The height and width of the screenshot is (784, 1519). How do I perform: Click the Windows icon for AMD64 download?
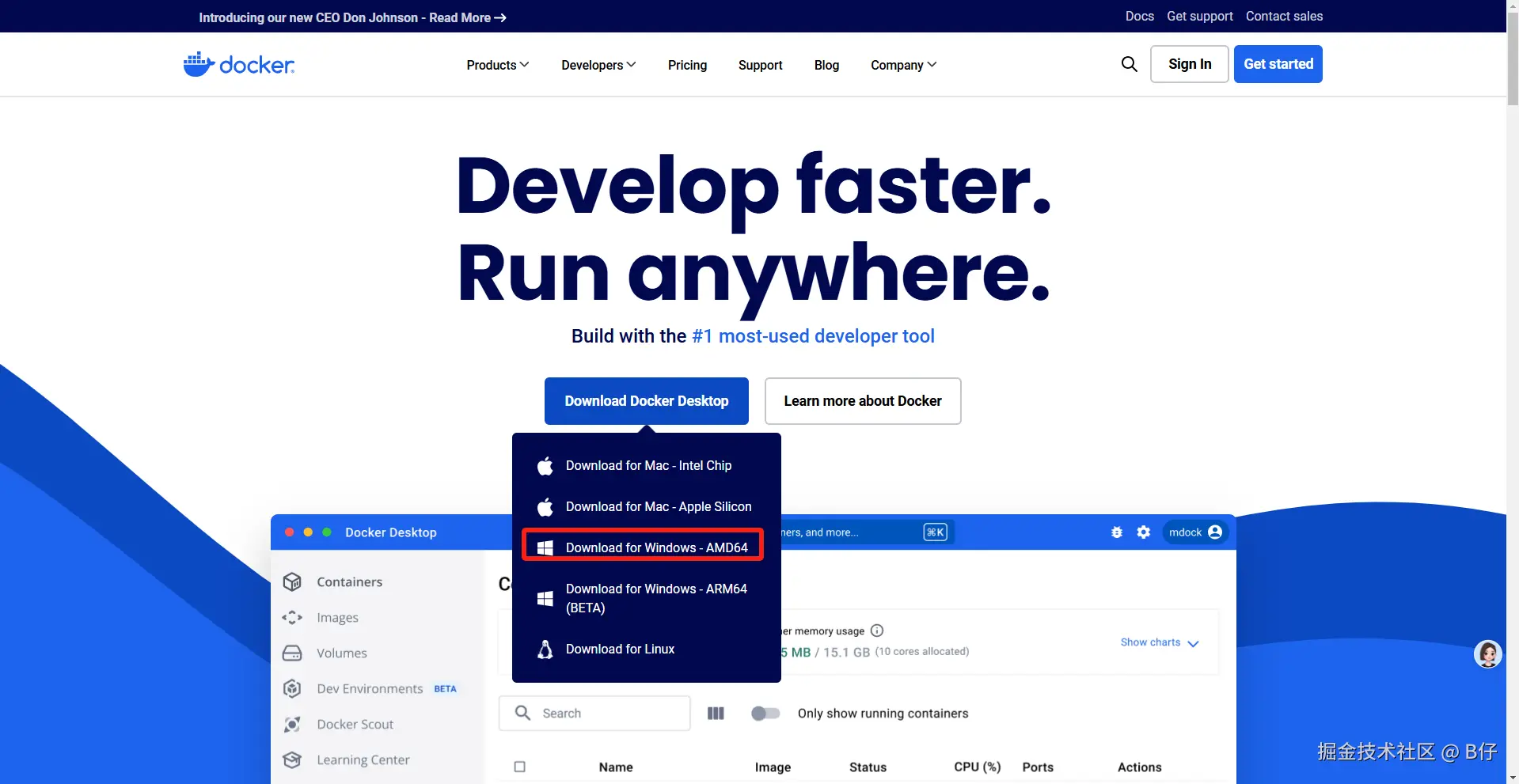click(545, 548)
